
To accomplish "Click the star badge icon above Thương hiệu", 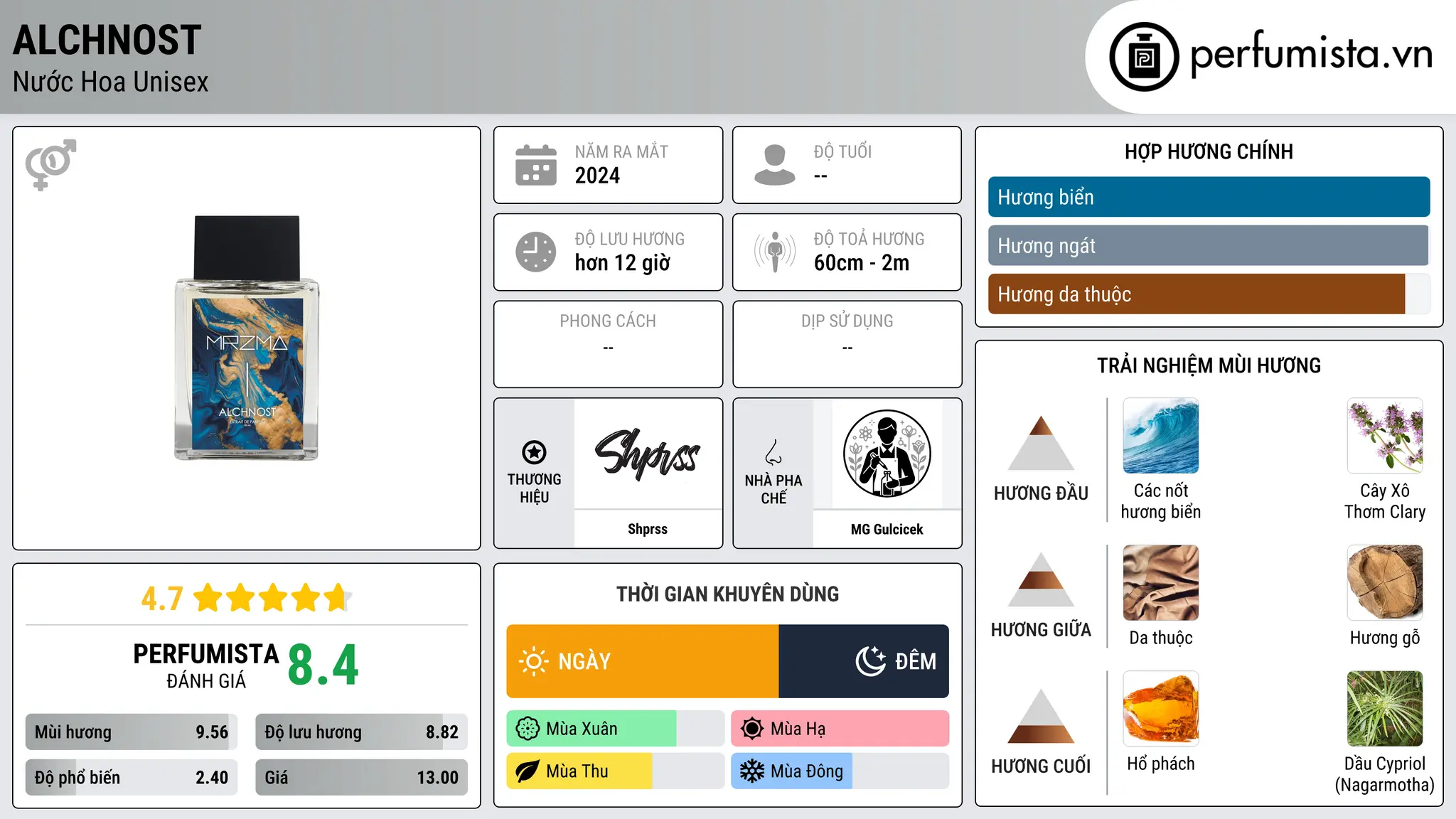I will click(x=534, y=451).
